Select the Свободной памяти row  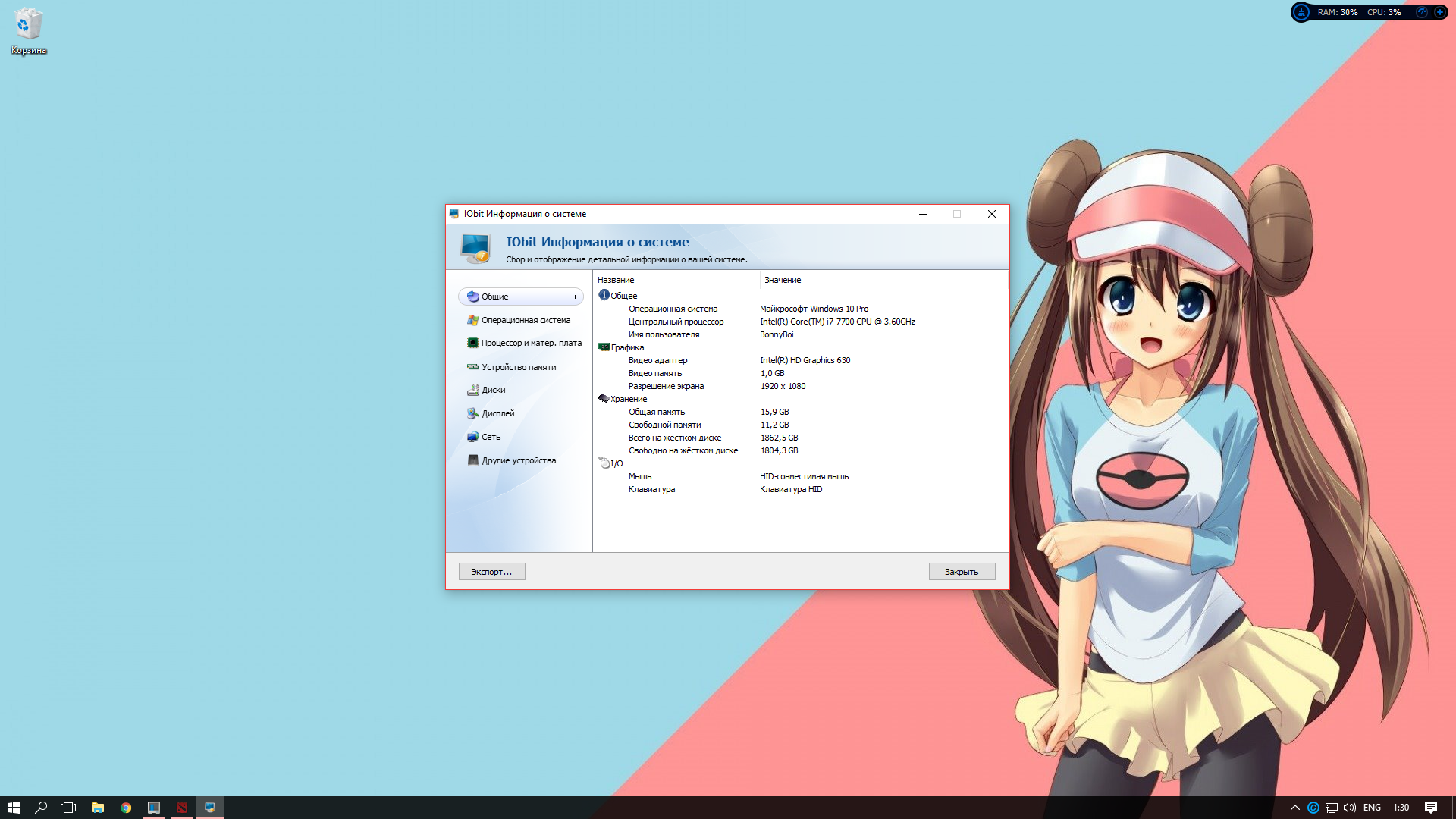pyautogui.click(x=801, y=425)
